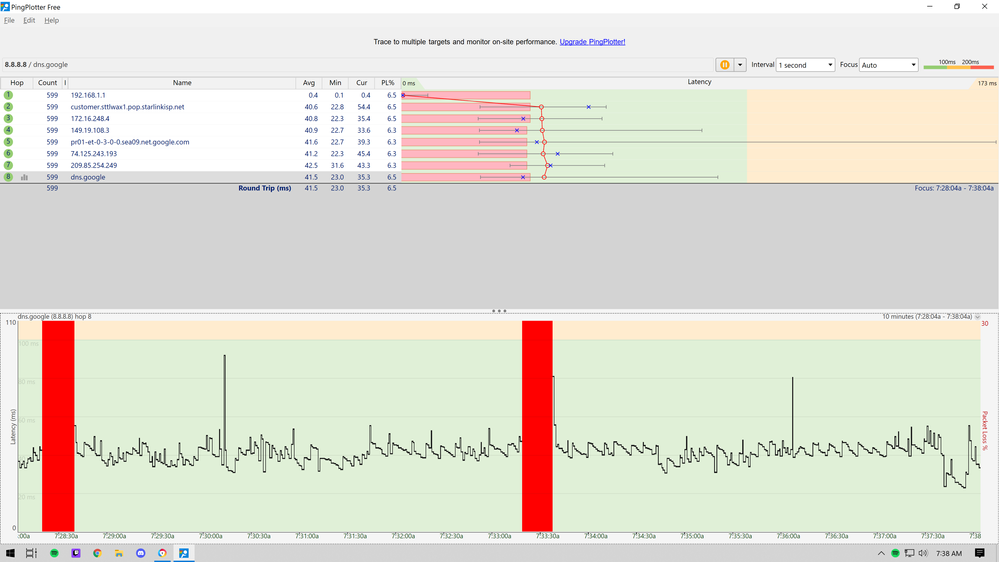Viewport: 999px width, 562px height.
Task: Expand the arrow next to pause button
Action: (740, 65)
